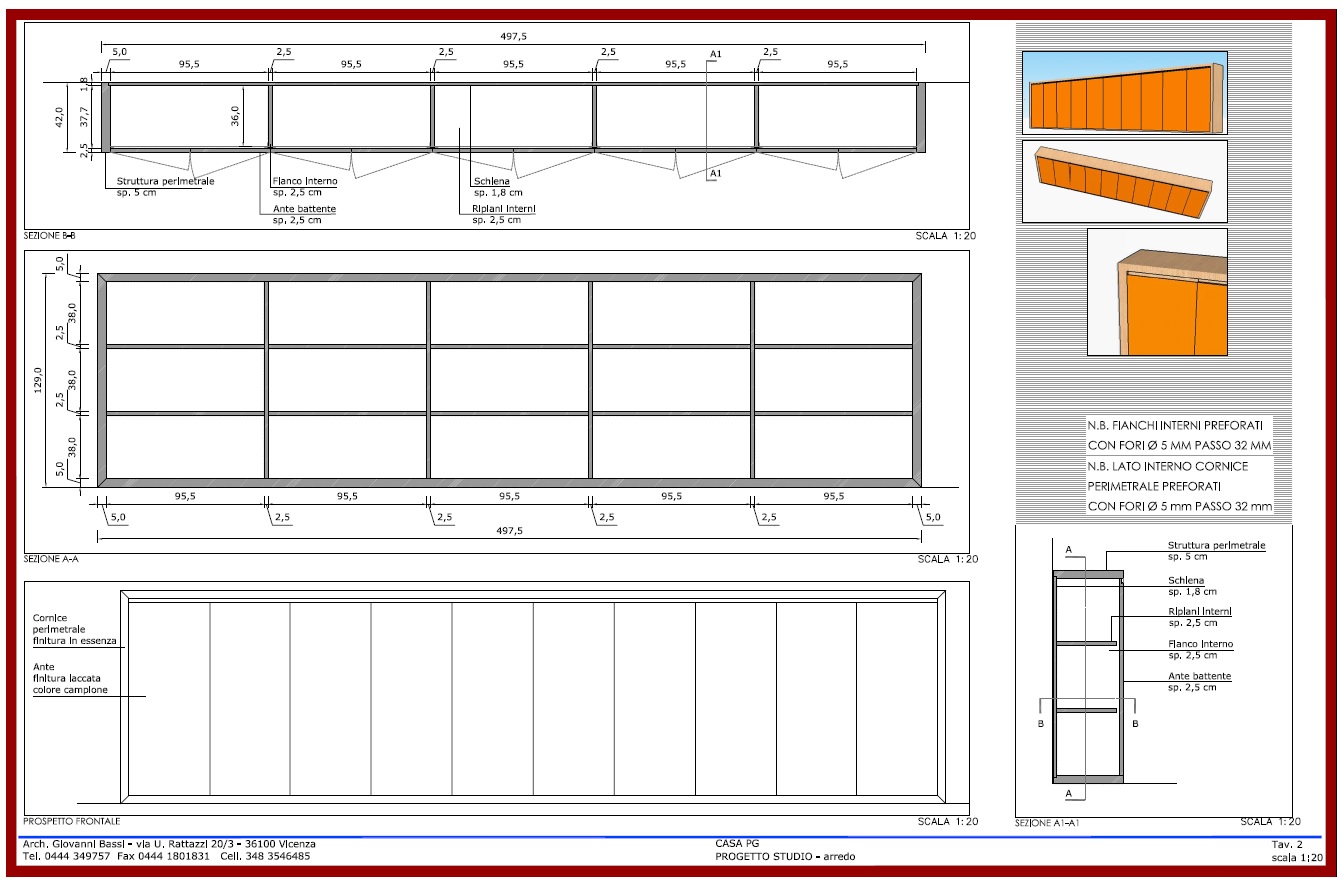Select the angled top-view cabinet render
This screenshot has width=1343, height=886.
[1124, 181]
